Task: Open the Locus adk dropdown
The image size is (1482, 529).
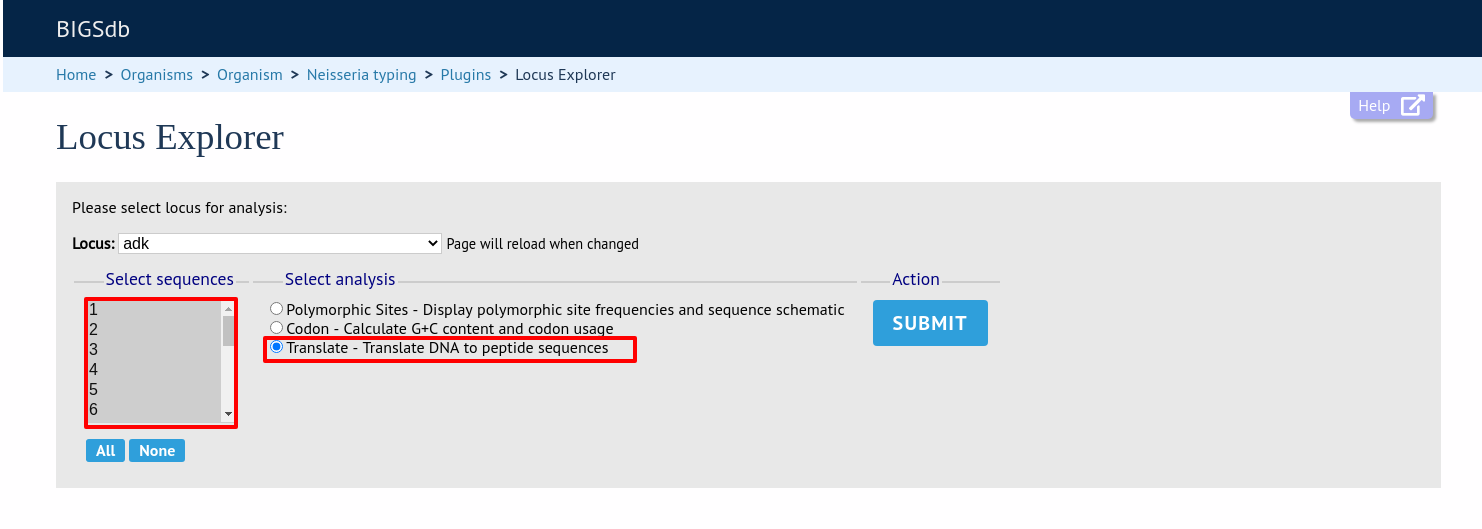Action: pos(280,243)
